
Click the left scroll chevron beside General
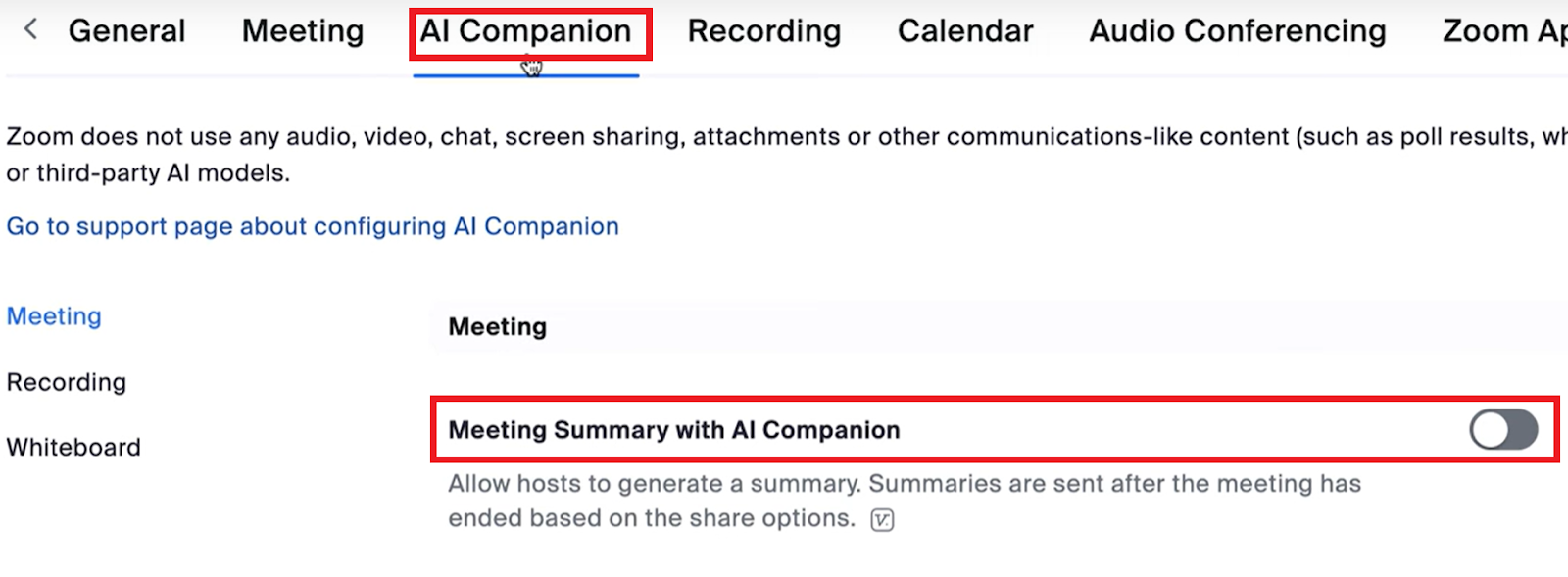30,28
